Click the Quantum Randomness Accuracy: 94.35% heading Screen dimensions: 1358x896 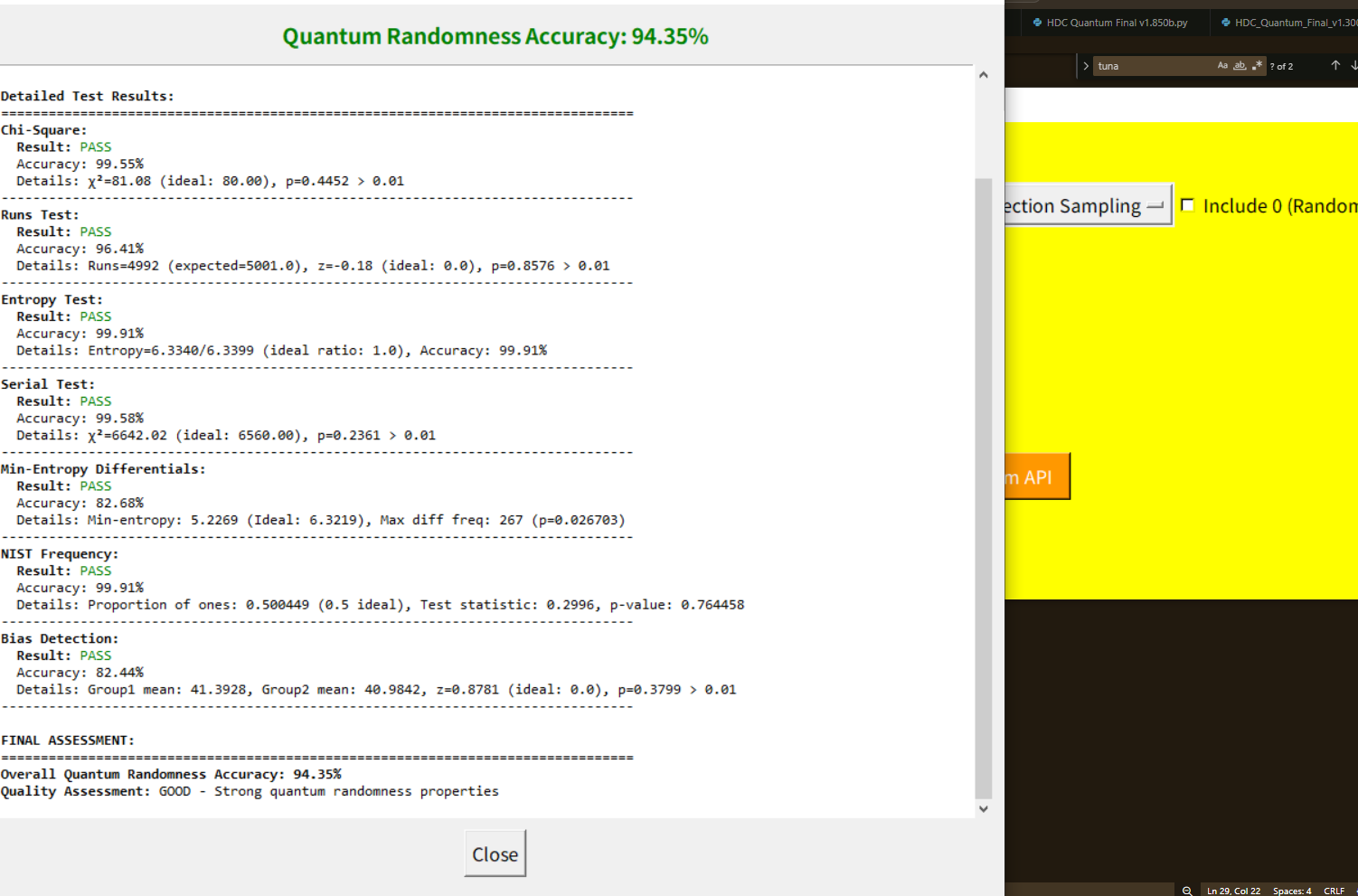click(x=495, y=36)
